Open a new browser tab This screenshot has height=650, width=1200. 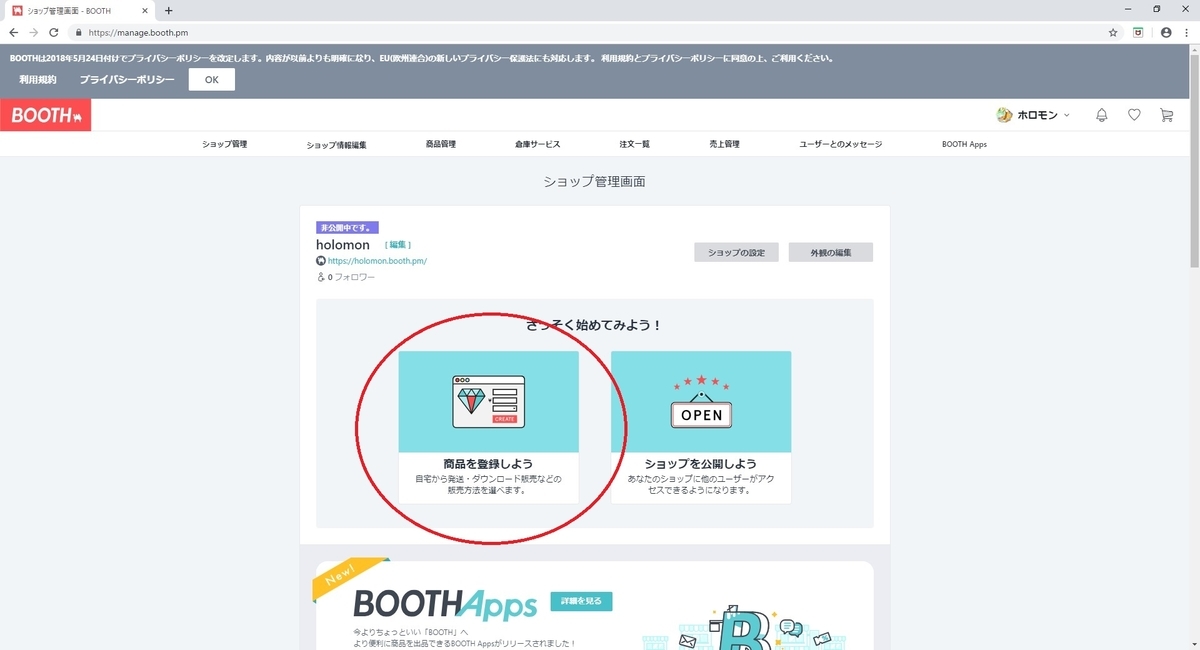coord(168,10)
